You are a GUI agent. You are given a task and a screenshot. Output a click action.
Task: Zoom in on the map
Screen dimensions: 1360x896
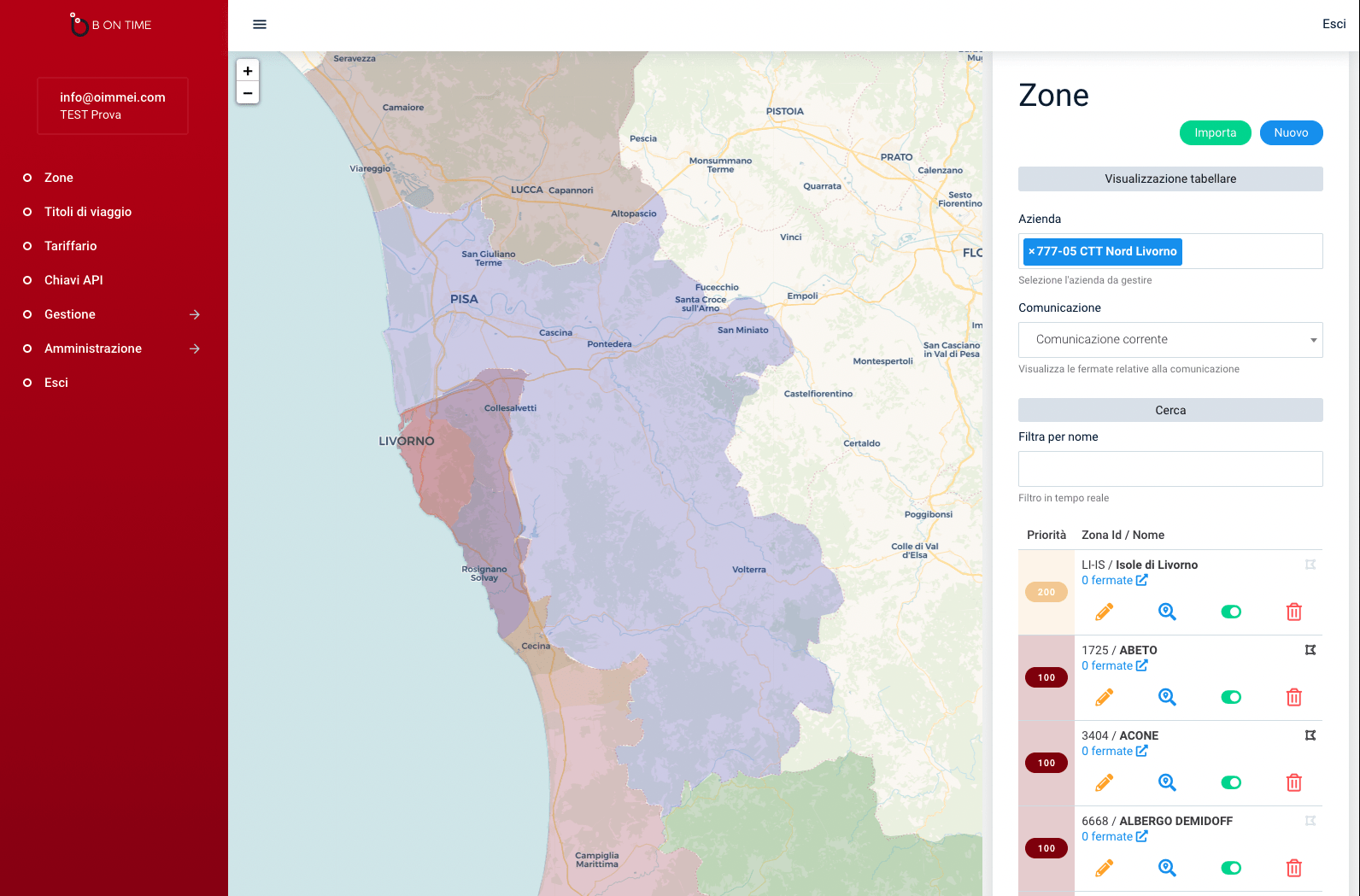pos(248,71)
